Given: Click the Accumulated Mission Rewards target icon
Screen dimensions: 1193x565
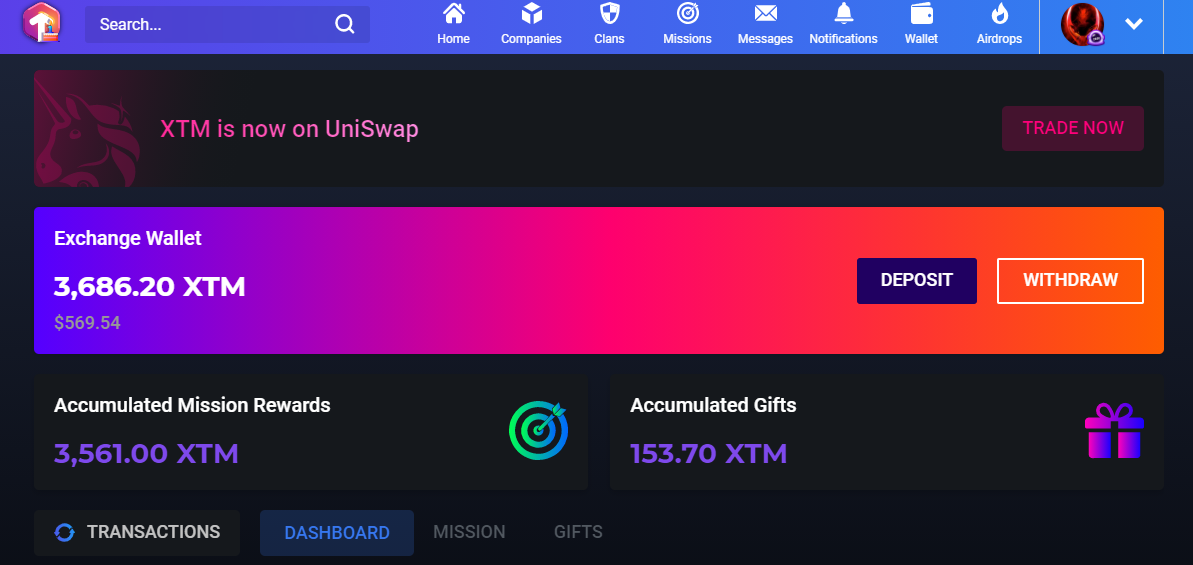Looking at the screenshot, I should (x=539, y=431).
